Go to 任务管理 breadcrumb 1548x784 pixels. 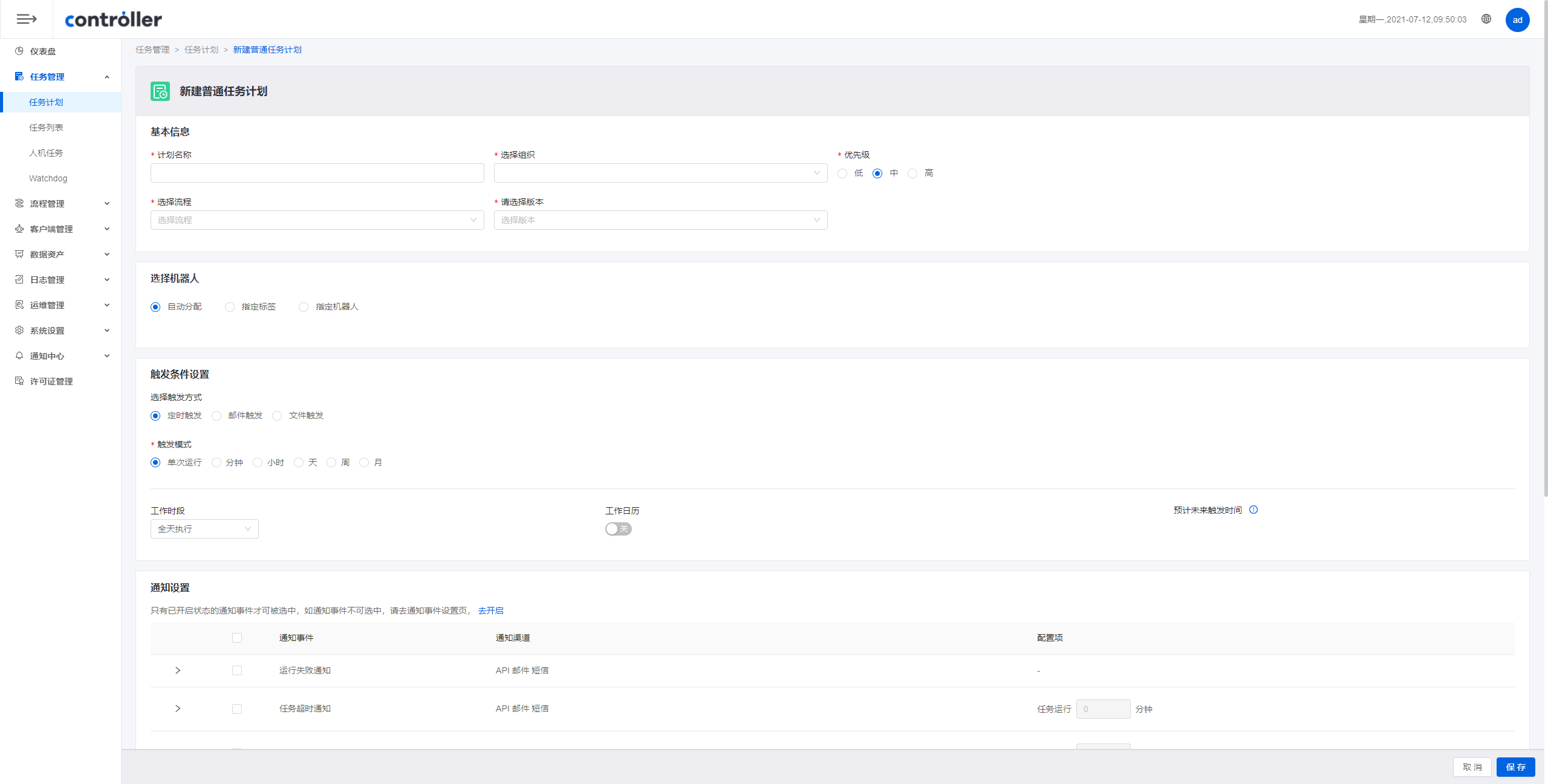pyautogui.click(x=152, y=50)
